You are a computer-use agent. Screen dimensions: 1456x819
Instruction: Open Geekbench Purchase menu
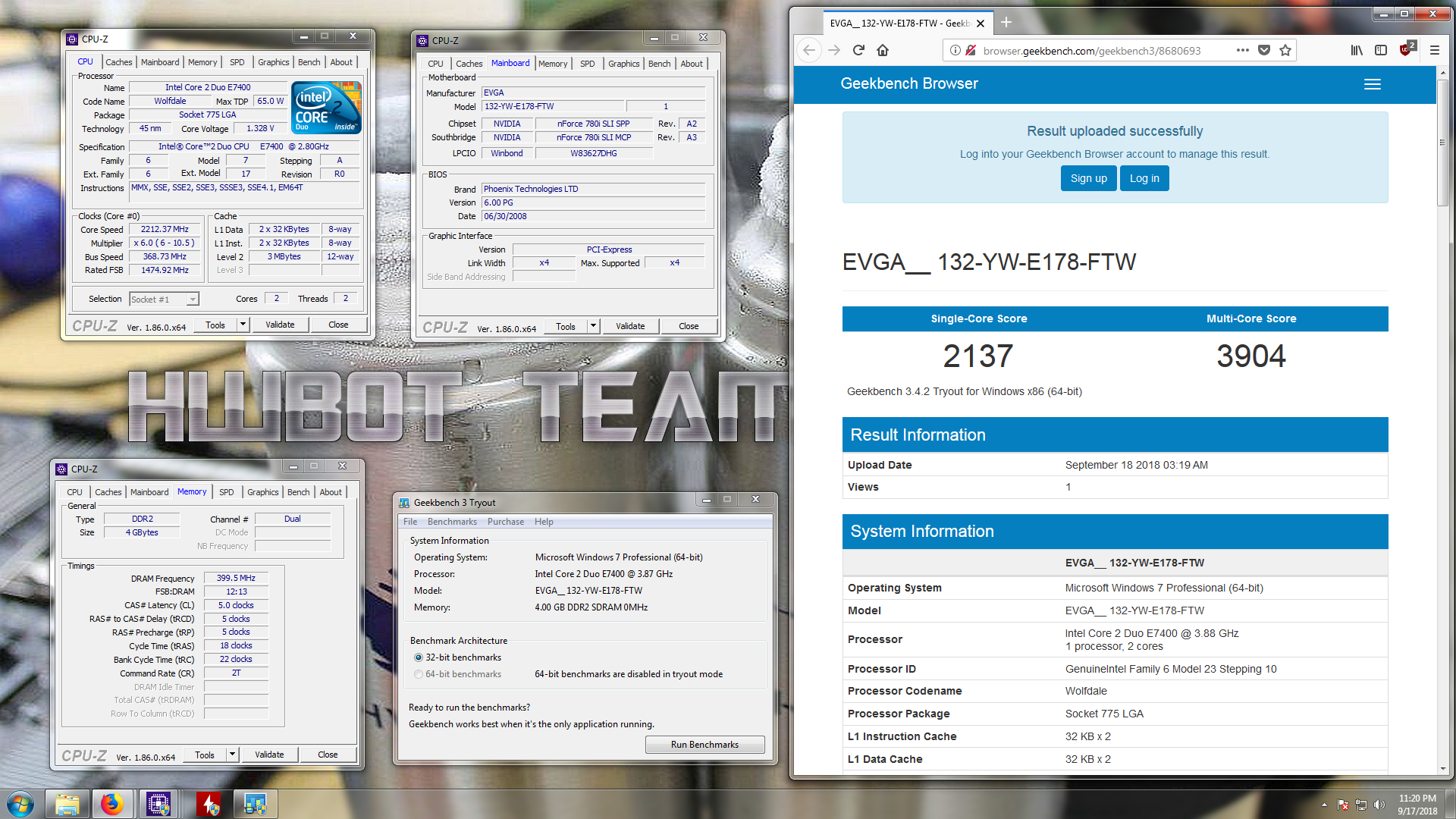pyautogui.click(x=506, y=522)
